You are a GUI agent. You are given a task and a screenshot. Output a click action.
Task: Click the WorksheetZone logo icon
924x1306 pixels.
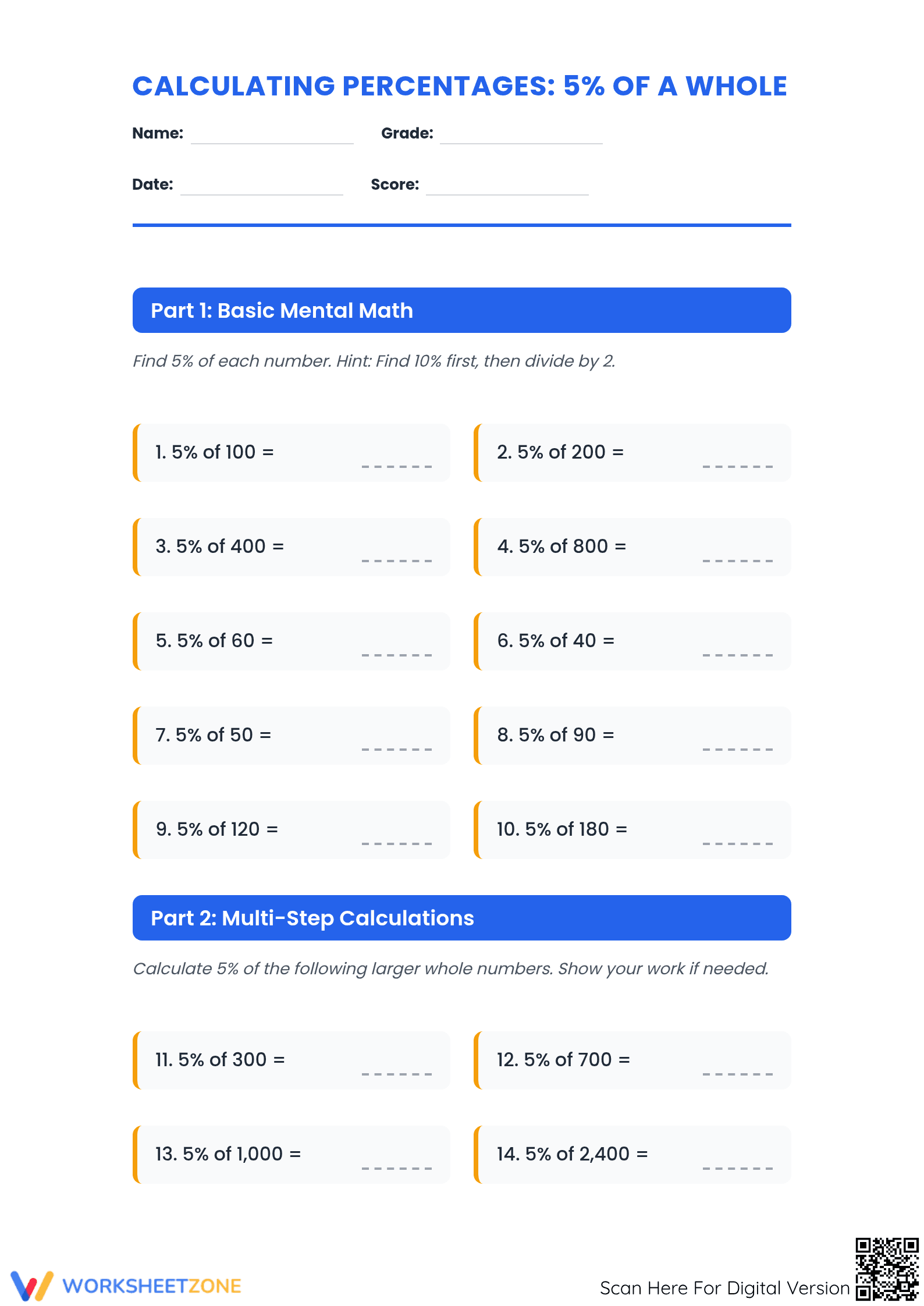(x=33, y=1285)
